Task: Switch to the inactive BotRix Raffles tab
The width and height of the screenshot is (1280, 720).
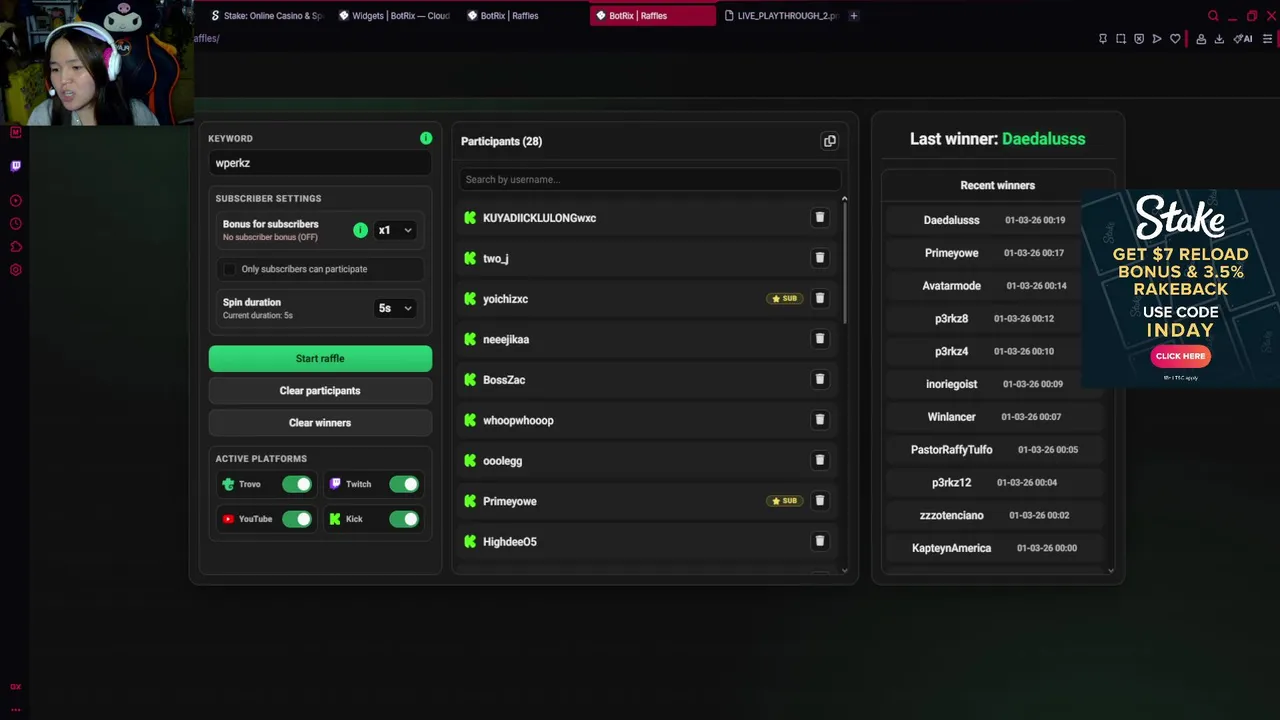Action: [x=522, y=16]
